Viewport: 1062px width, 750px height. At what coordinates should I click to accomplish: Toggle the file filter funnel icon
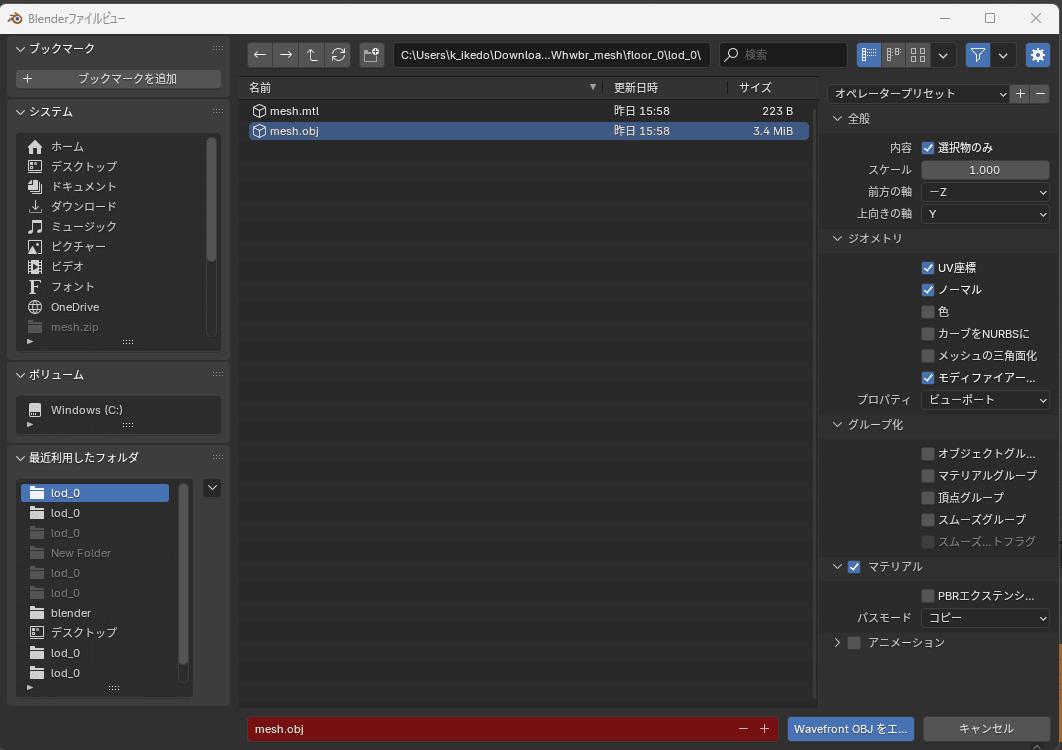977,55
